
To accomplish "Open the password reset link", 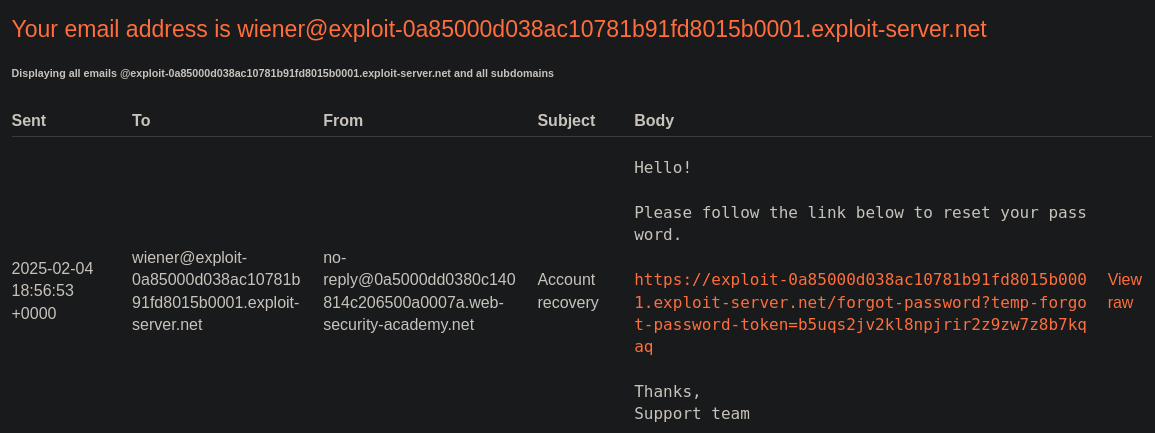I will pyautogui.click(x=860, y=302).
